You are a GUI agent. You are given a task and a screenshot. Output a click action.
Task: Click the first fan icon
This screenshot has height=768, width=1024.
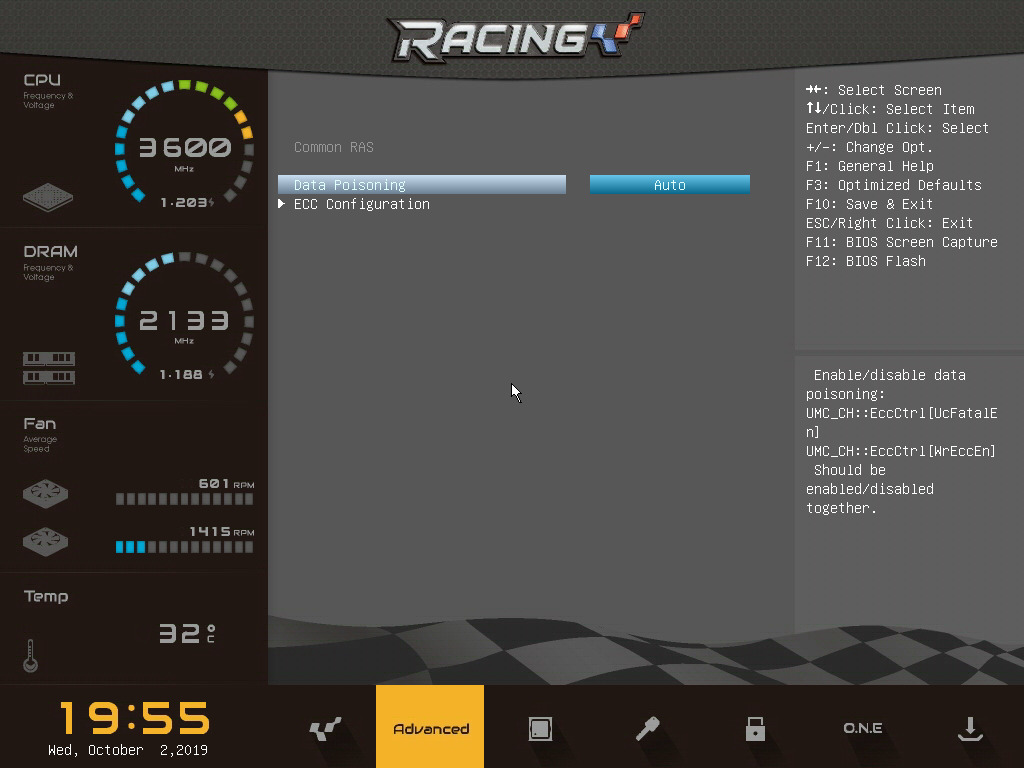click(x=45, y=494)
